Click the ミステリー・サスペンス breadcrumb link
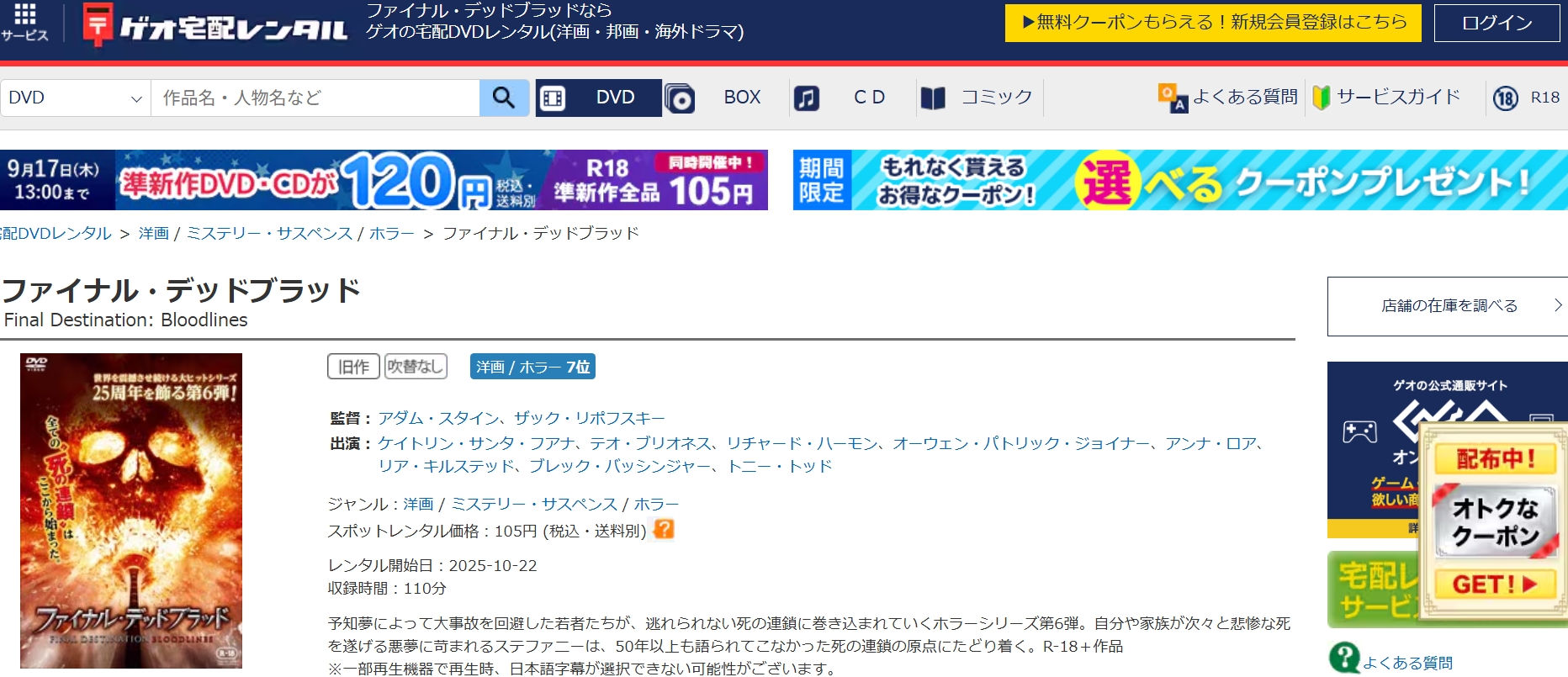This screenshot has width=1568, height=677. [269, 233]
